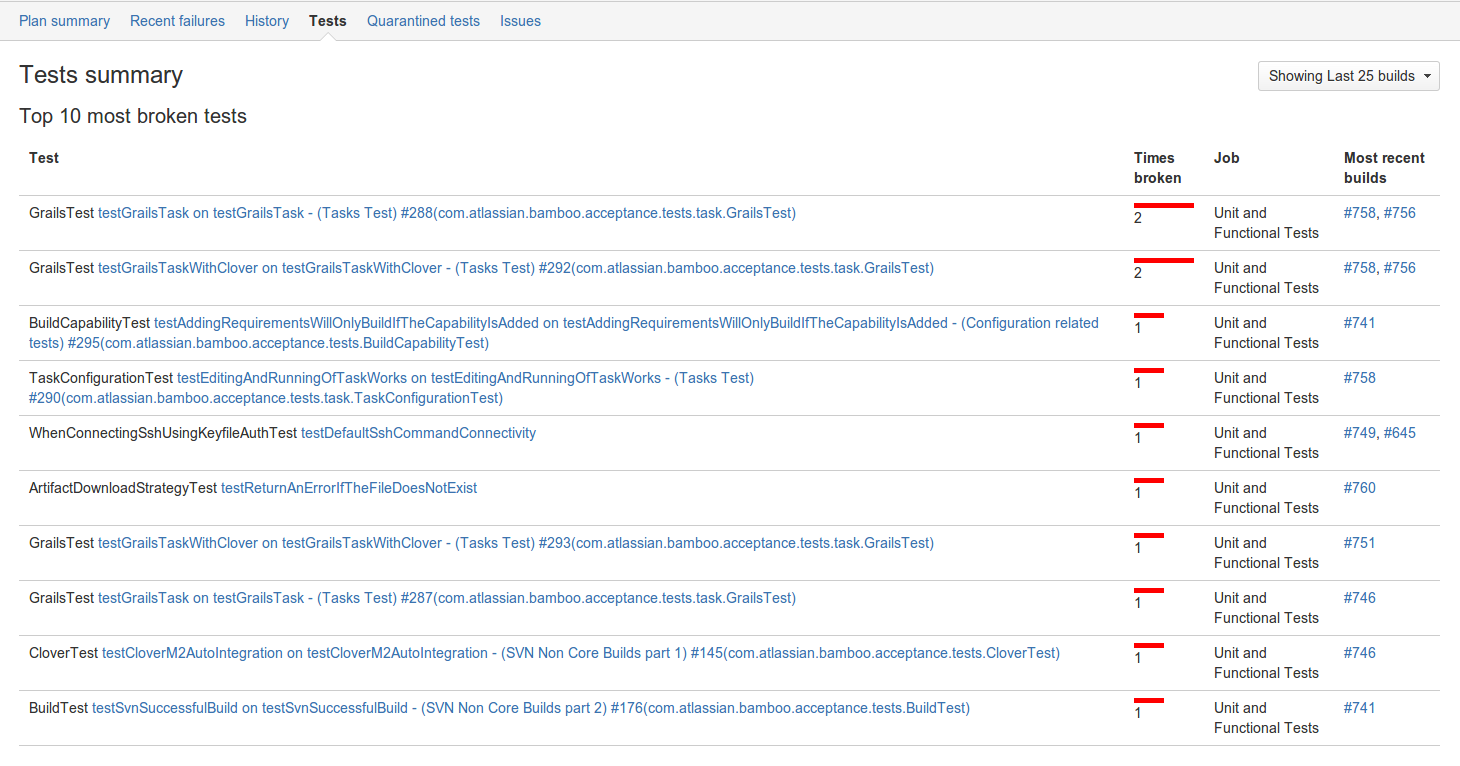This screenshot has height=766, width=1460.
Task: Click red broken bar for testGrailsTaskWithClover #292
Action: (x=1164, y=260)
